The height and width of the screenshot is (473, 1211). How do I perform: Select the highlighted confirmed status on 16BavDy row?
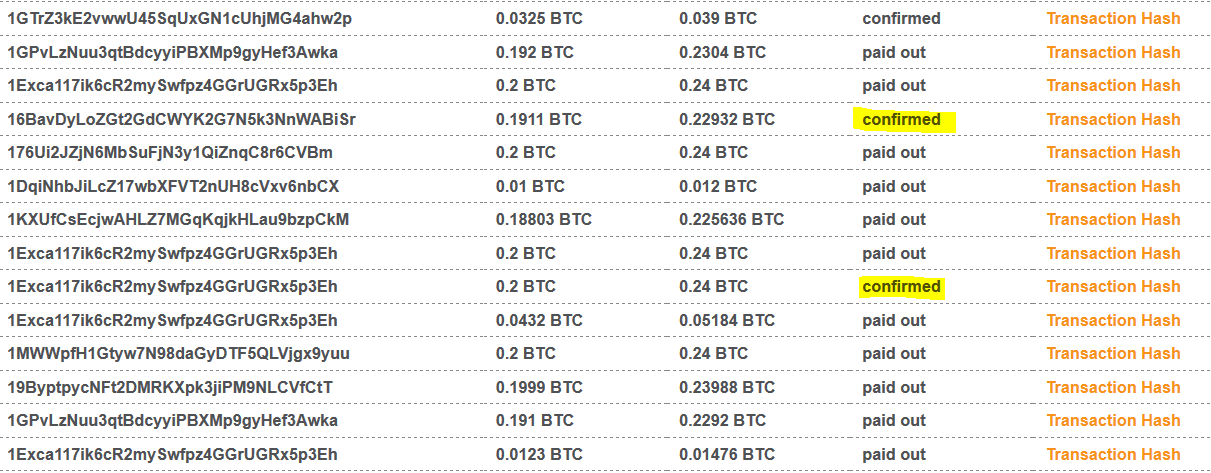902,119
